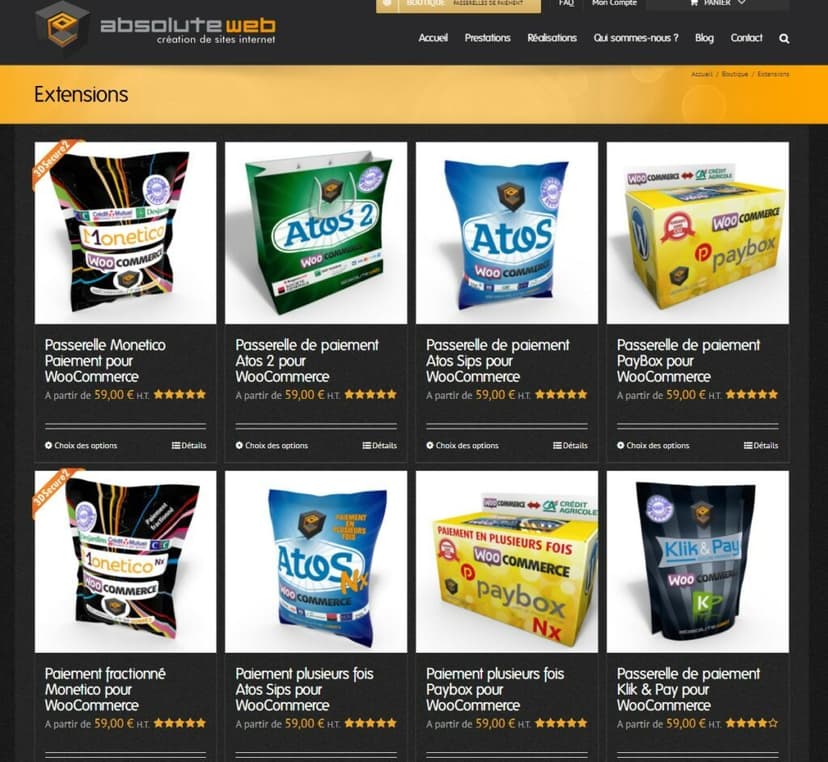
Task: Open Détails list icon for PayBox gateway
Action: click(x=748, y=445)
